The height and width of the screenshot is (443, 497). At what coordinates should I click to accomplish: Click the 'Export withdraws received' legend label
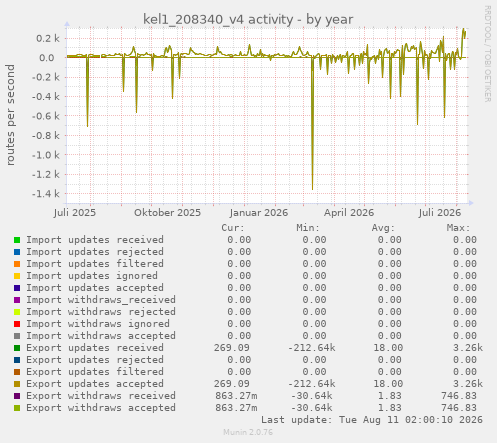tap(101, 396)
